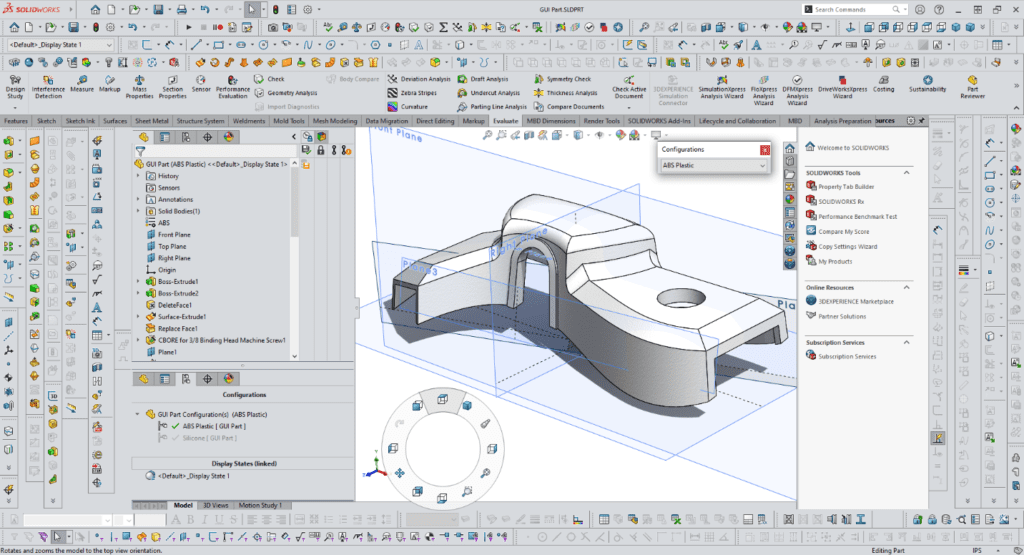1024x555 pixels.
Task: Turn on Zebra Stripes display
Action: [412, 93]
